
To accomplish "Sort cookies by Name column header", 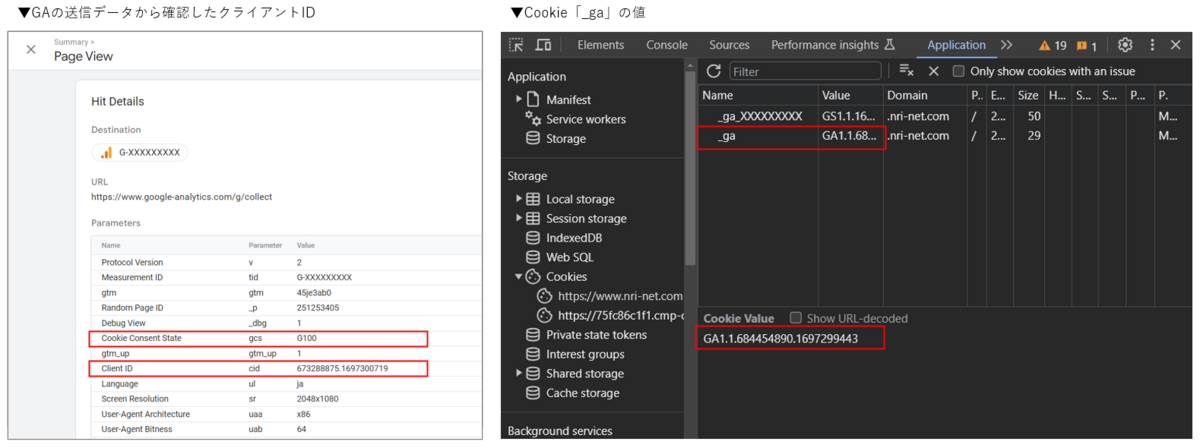I will tap(758, 96).
